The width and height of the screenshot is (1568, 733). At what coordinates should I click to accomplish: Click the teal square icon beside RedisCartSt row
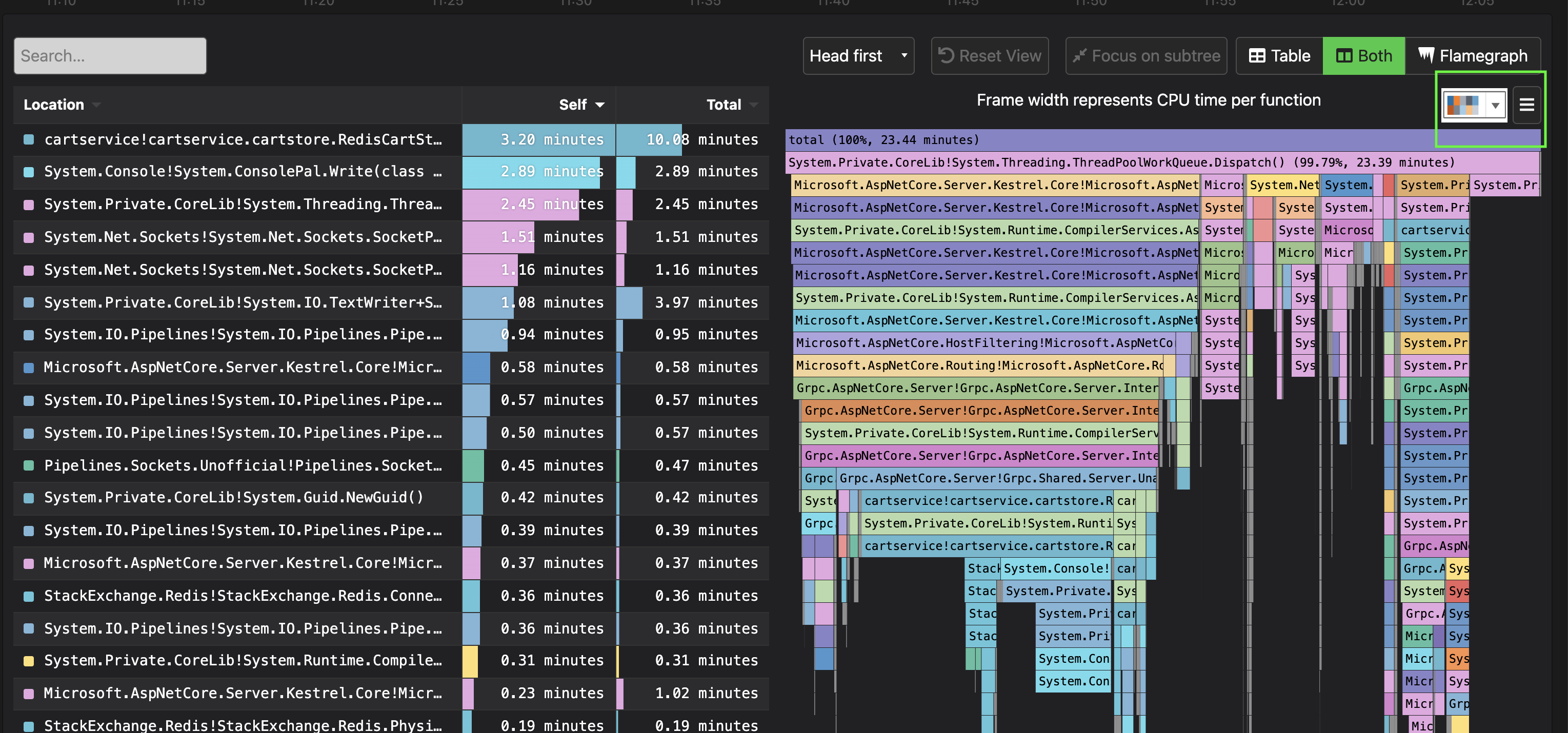click(x=28, y=139)
